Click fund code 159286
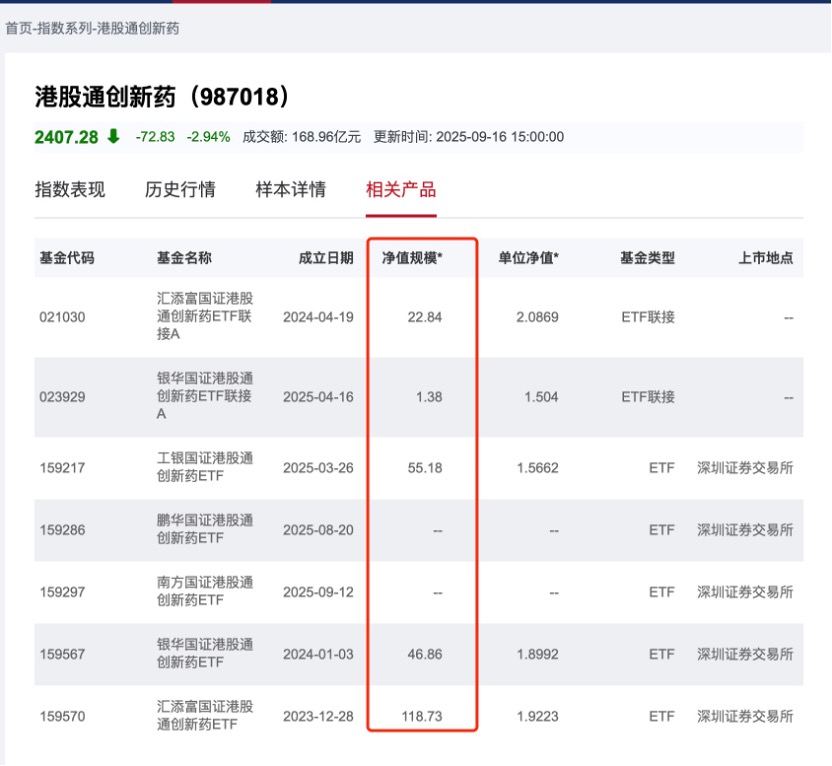This screenshot has height=766, width=832. (62, 530)
